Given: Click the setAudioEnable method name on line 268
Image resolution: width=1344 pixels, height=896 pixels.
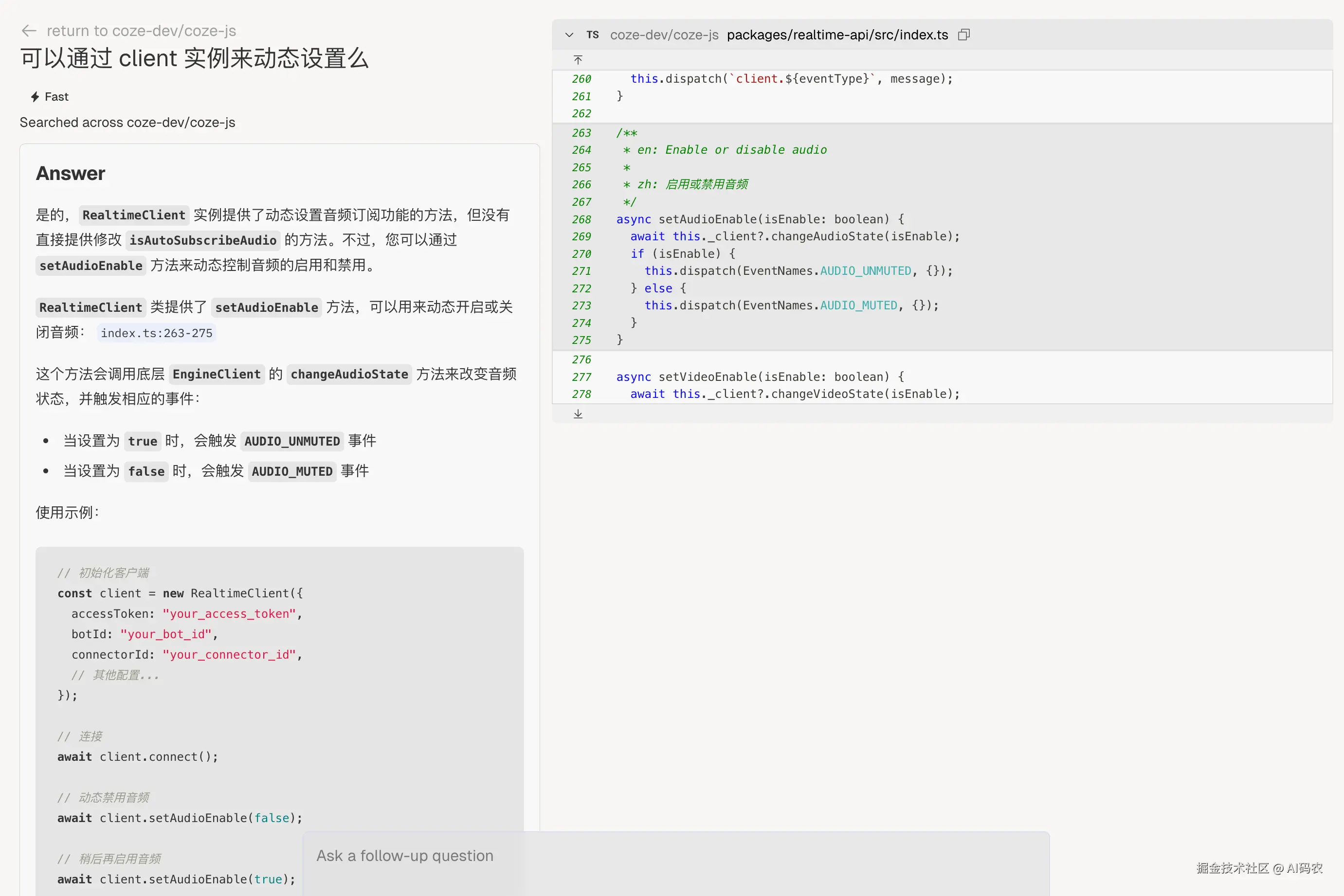Looking at the screenshot, I should (x=707, y=219).
